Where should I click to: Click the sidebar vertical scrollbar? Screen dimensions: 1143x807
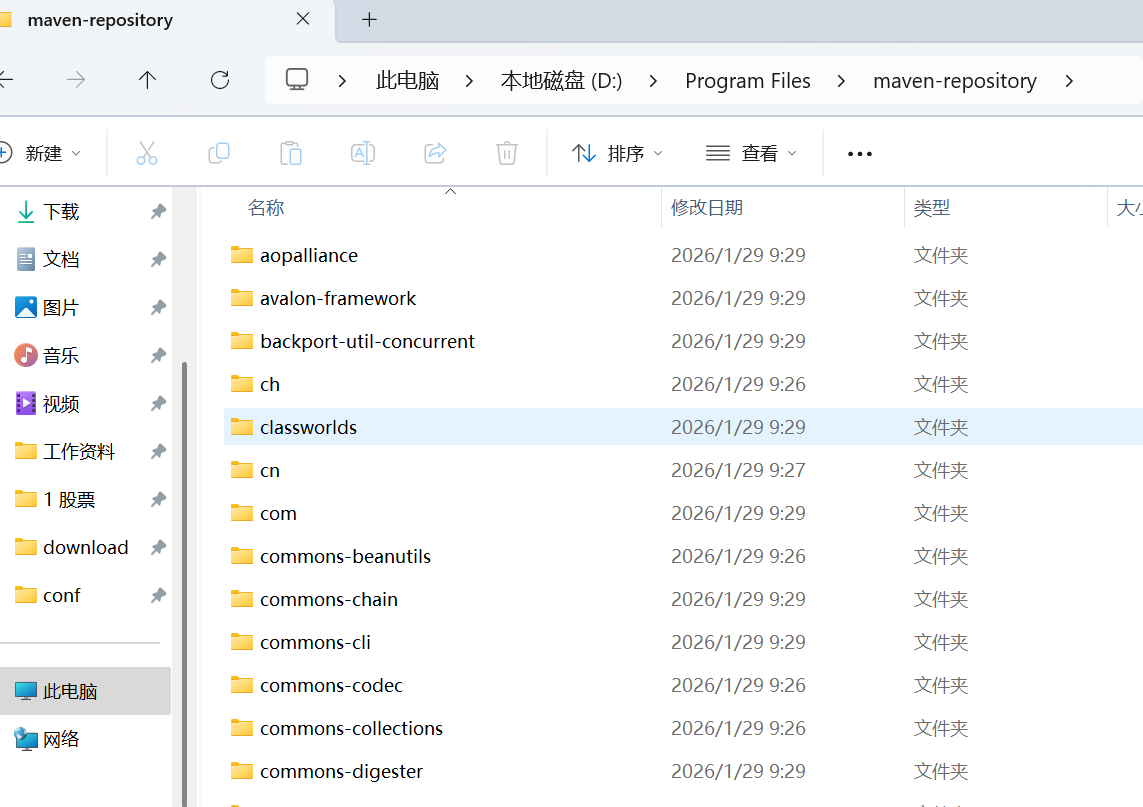point(184,583)
